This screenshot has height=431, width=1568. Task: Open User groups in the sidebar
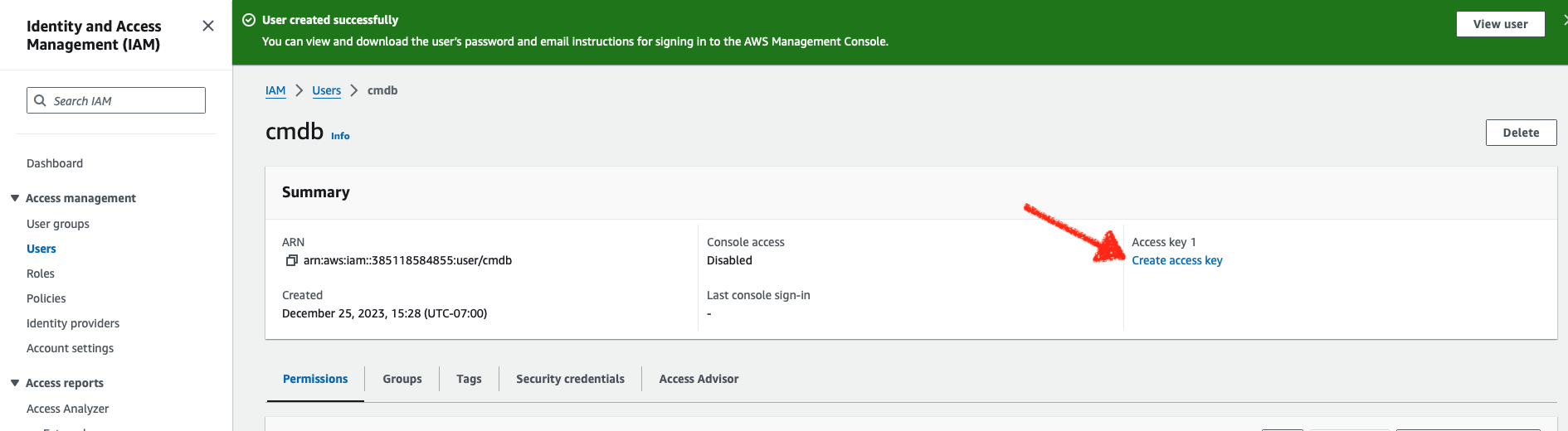58,224
